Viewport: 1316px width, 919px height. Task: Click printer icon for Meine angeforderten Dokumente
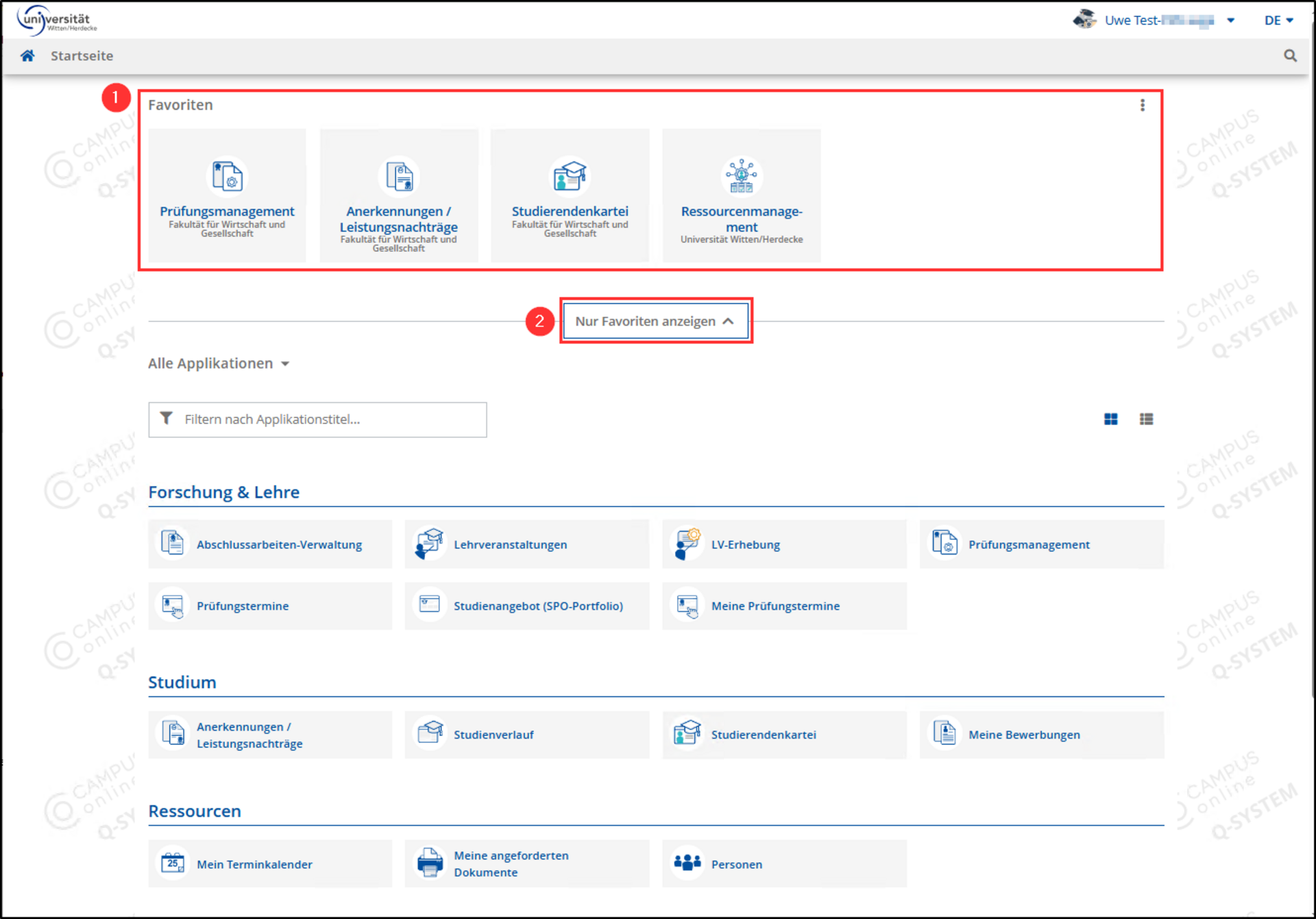coord(430,863)
